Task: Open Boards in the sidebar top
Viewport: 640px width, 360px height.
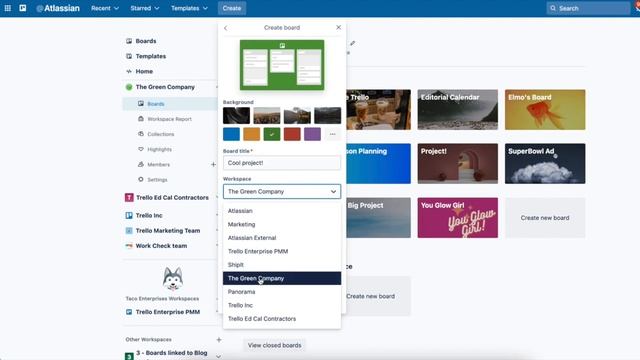Action: 146,41
